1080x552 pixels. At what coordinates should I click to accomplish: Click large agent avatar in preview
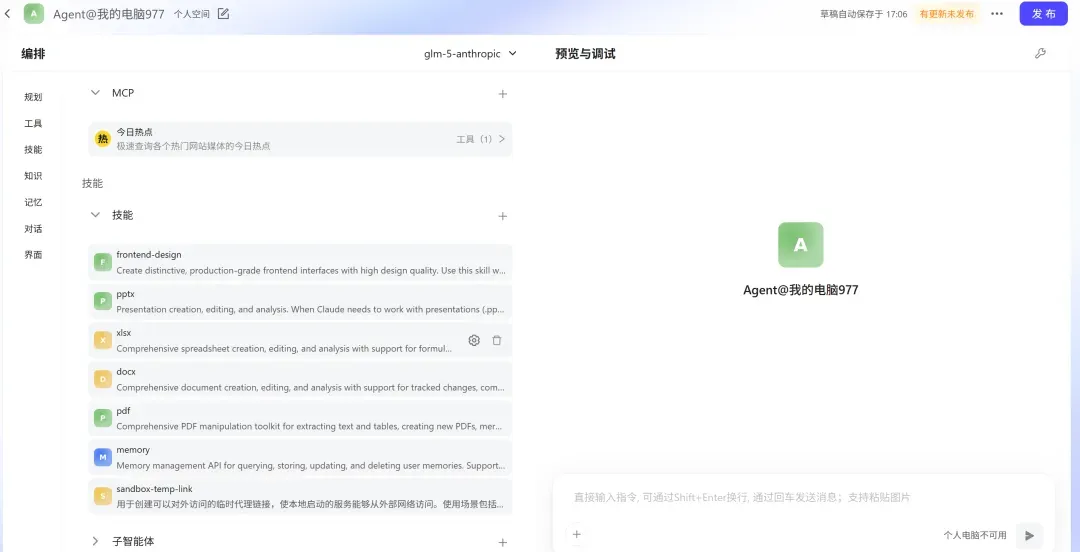pos(800,245)
